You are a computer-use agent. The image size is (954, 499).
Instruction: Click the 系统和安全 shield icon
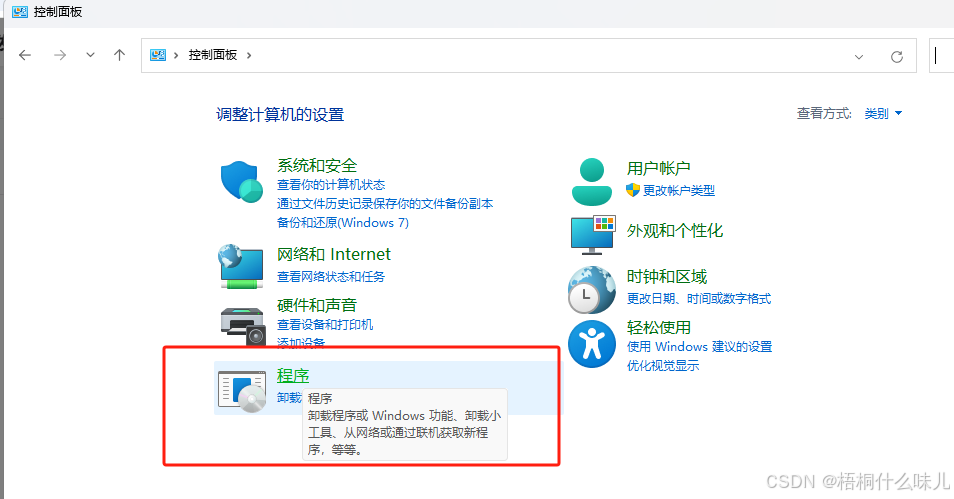242,181
